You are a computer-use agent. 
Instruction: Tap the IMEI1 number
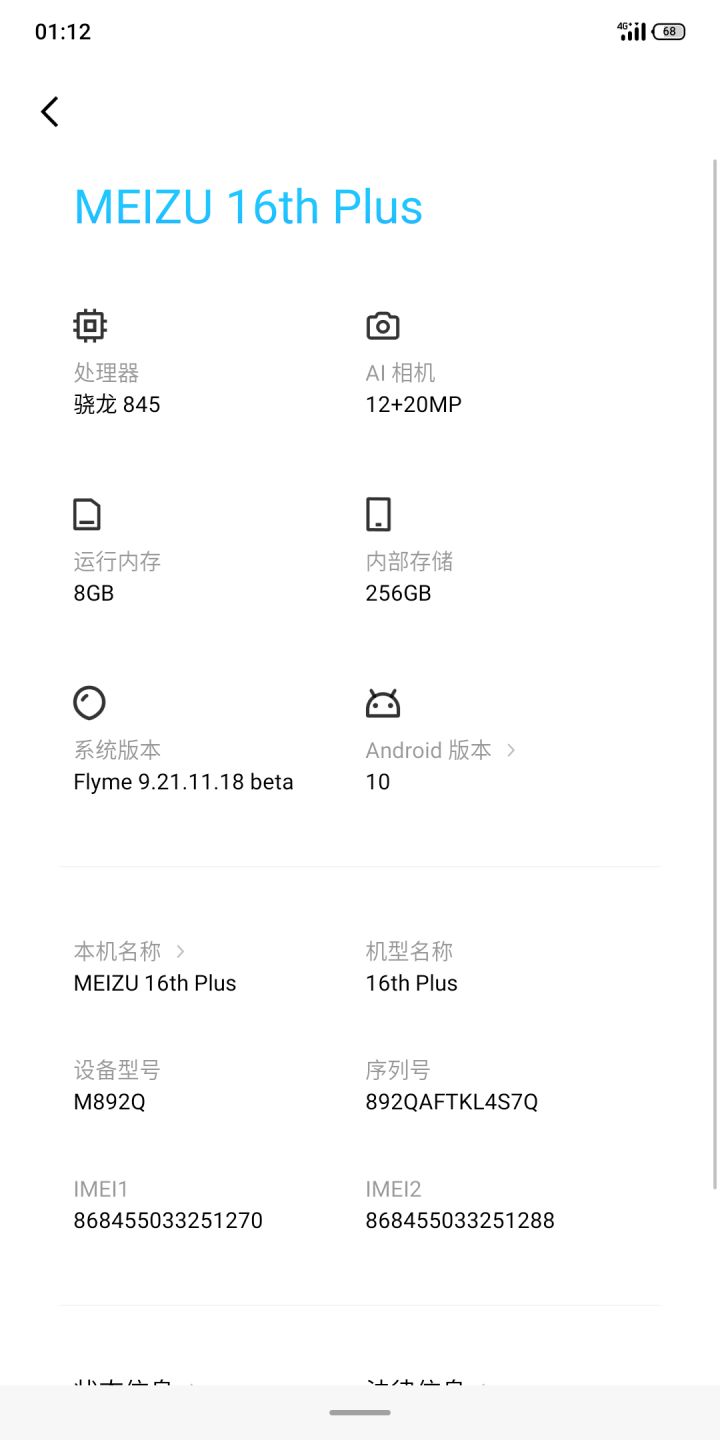pos(168,1220)
